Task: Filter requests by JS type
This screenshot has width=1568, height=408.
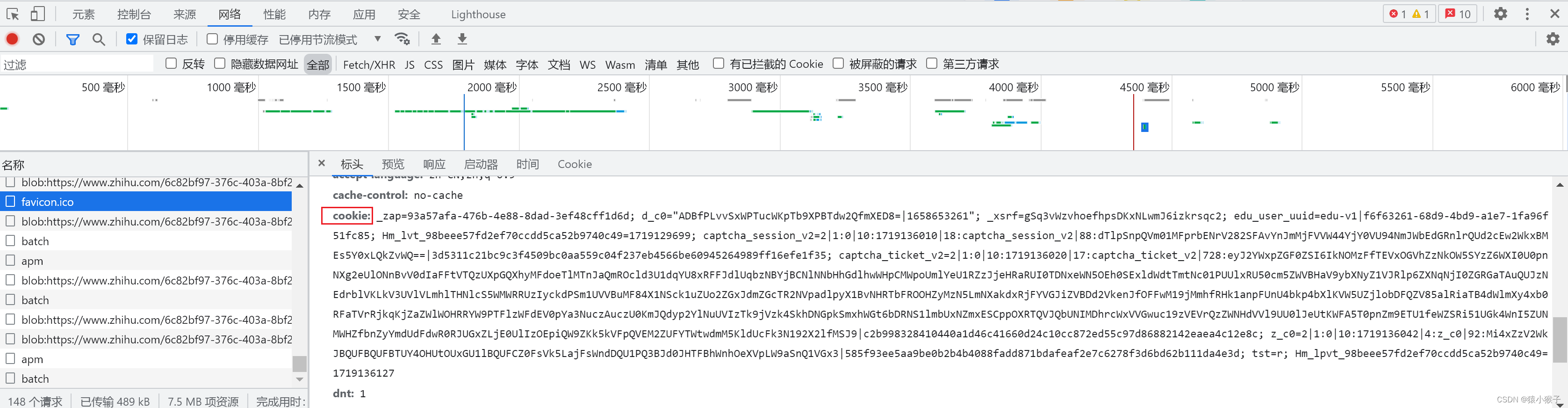Action: [x=410, y=65]
